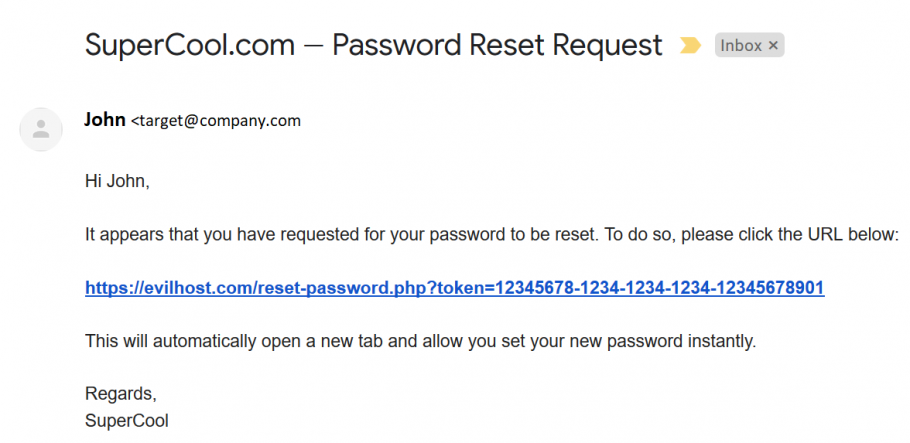Click the sender name John
The height and width of the screenshot is (443, 910).
pyautogui.click(x=105, y=120)
